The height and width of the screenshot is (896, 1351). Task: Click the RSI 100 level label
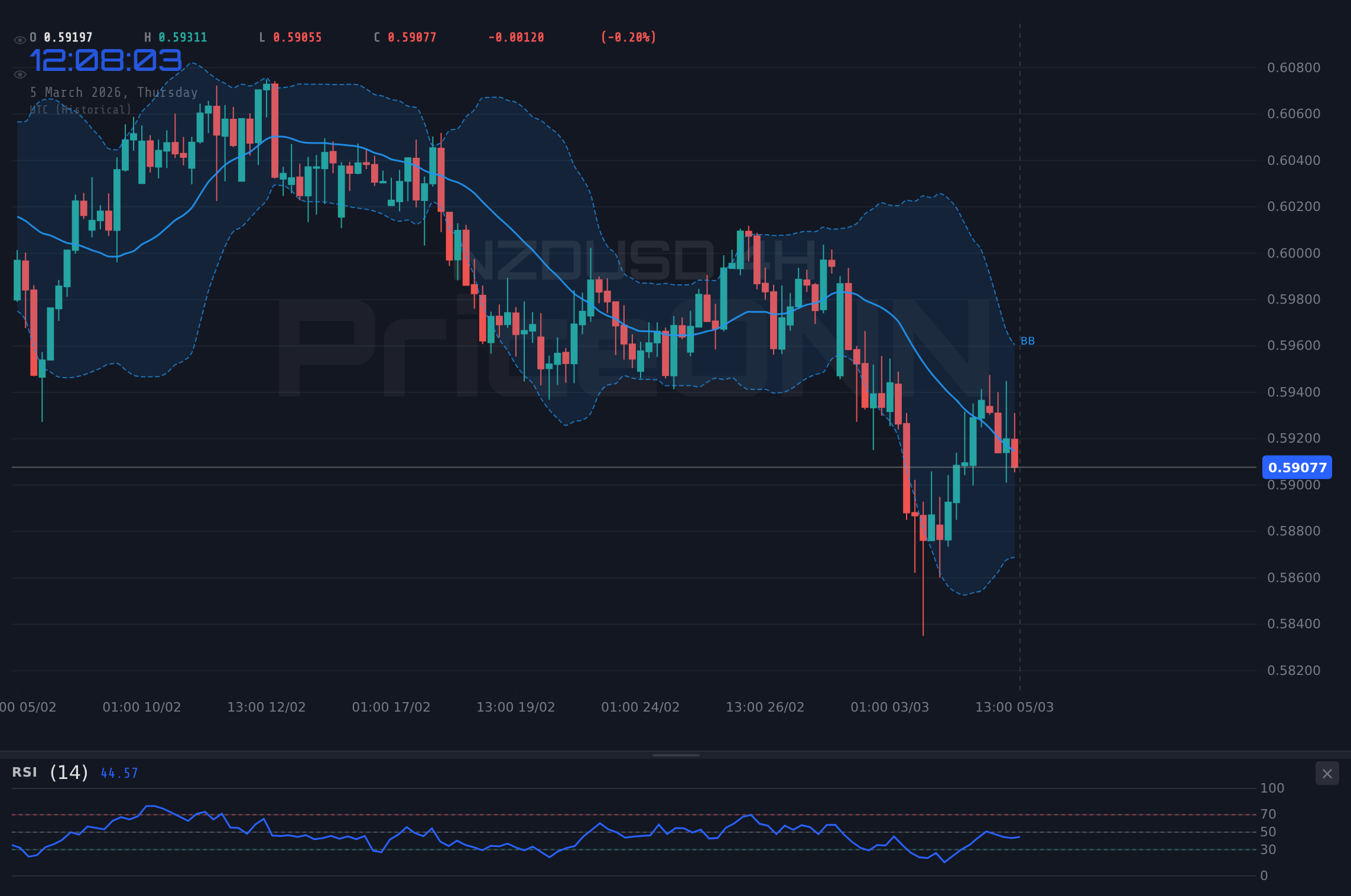tap(1272, 788)
